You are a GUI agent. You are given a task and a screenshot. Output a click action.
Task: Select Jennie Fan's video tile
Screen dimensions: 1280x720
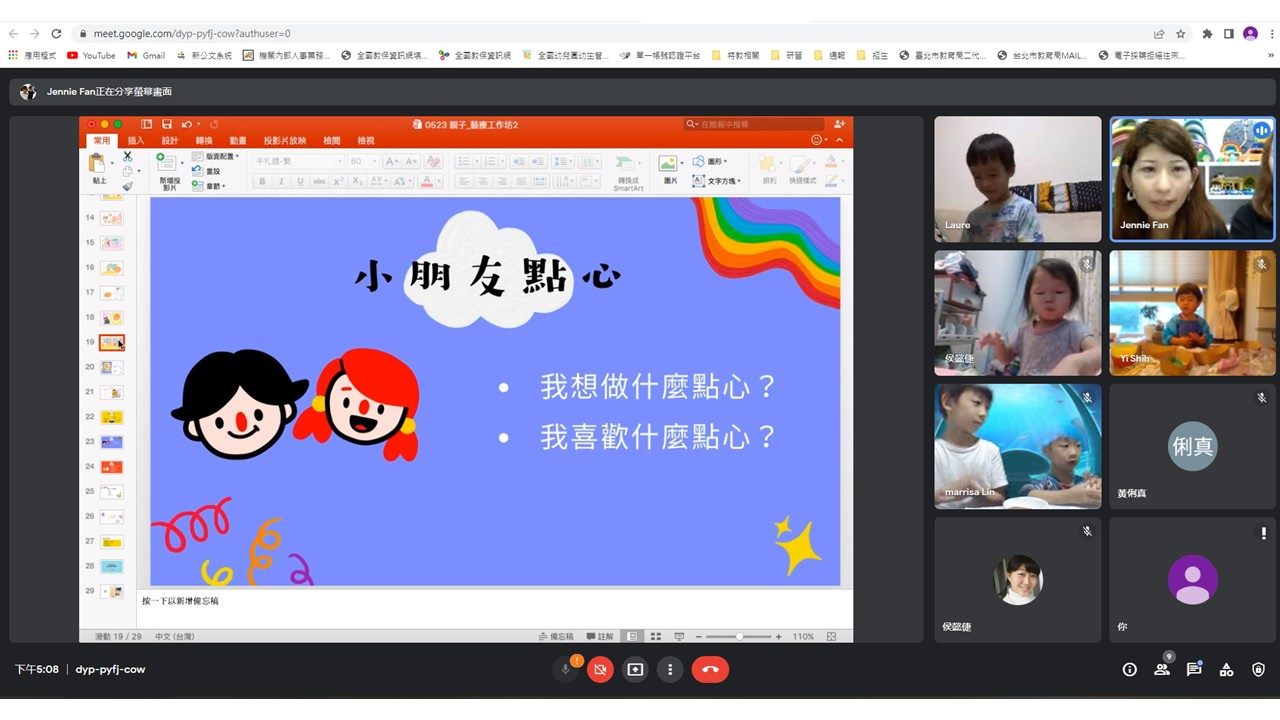[x=1192, y=179]
